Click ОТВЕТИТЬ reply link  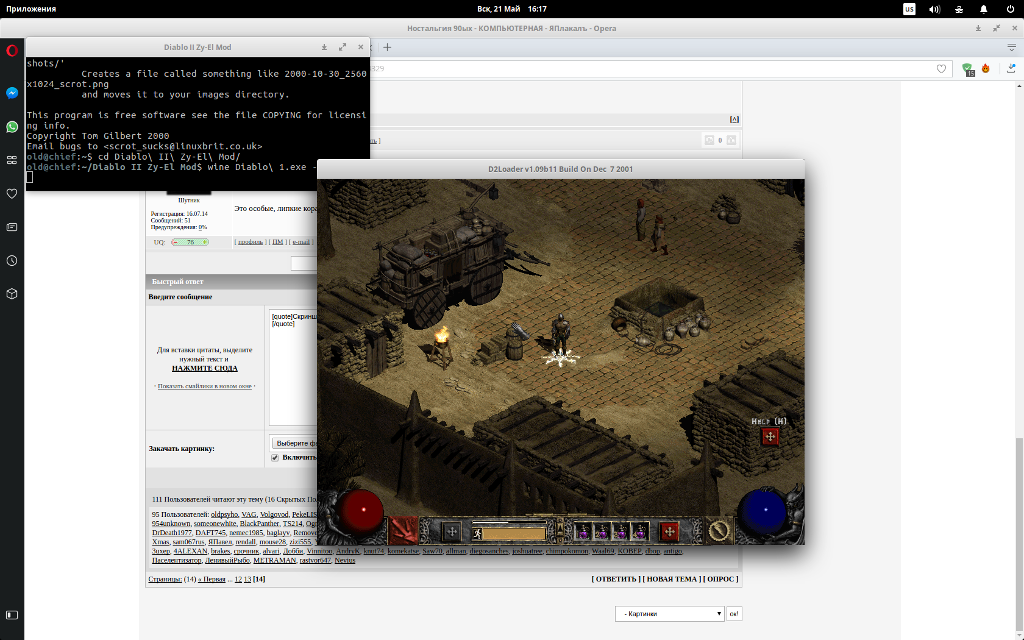tap(615, 579)
